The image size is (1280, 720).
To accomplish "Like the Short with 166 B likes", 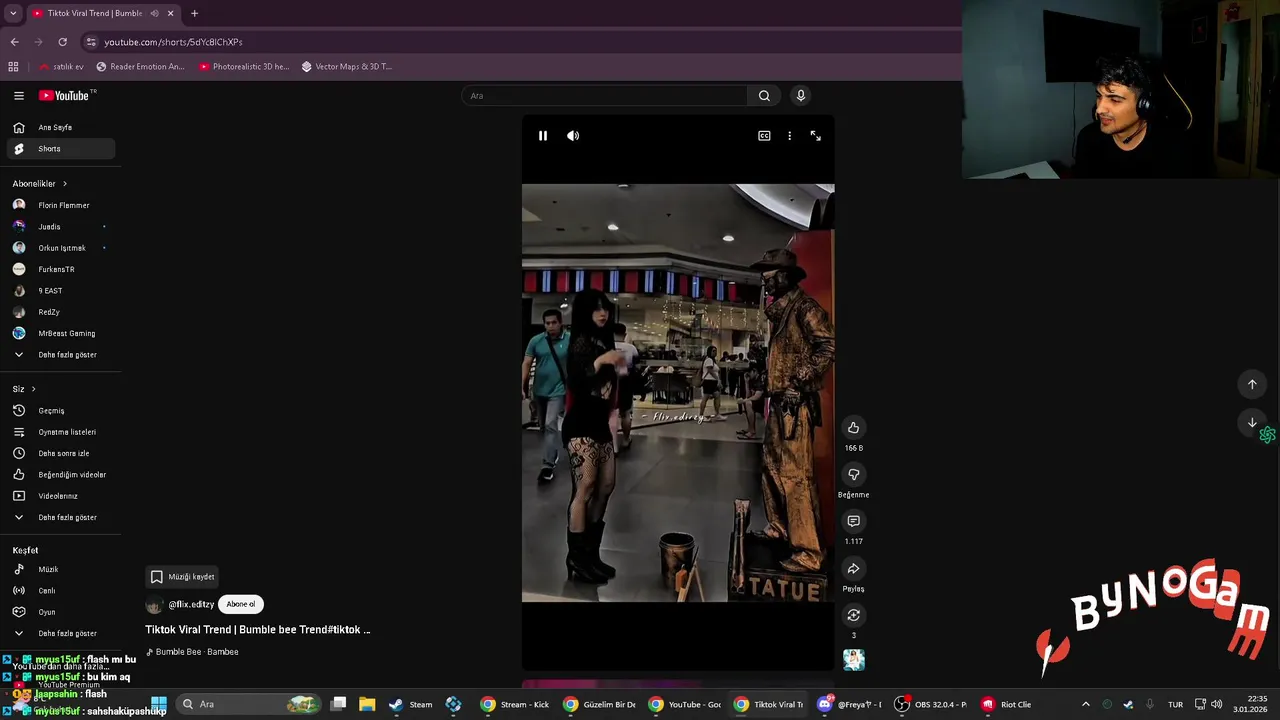I will pyautogui.click(x=853, y=428).
